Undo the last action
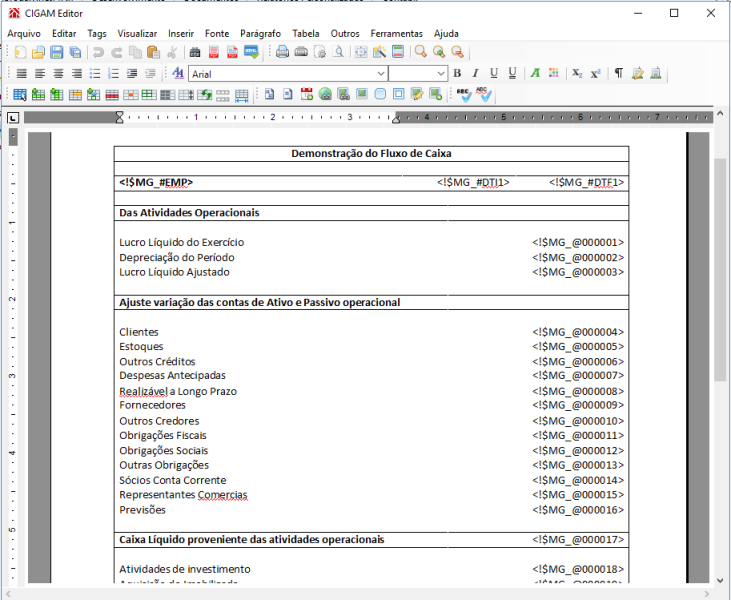The image size is (731, 600). point(98,52)
